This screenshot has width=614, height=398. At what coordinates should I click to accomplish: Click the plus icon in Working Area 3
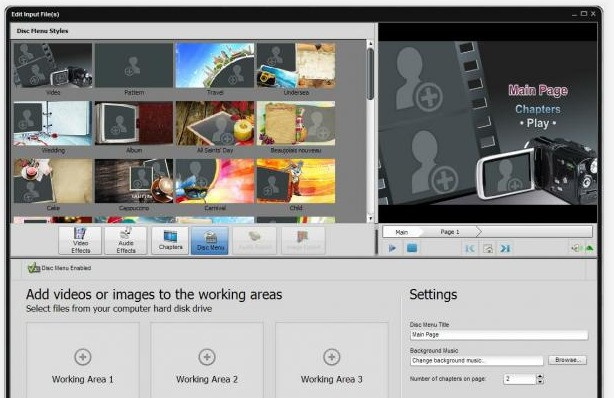click(331, 357)
